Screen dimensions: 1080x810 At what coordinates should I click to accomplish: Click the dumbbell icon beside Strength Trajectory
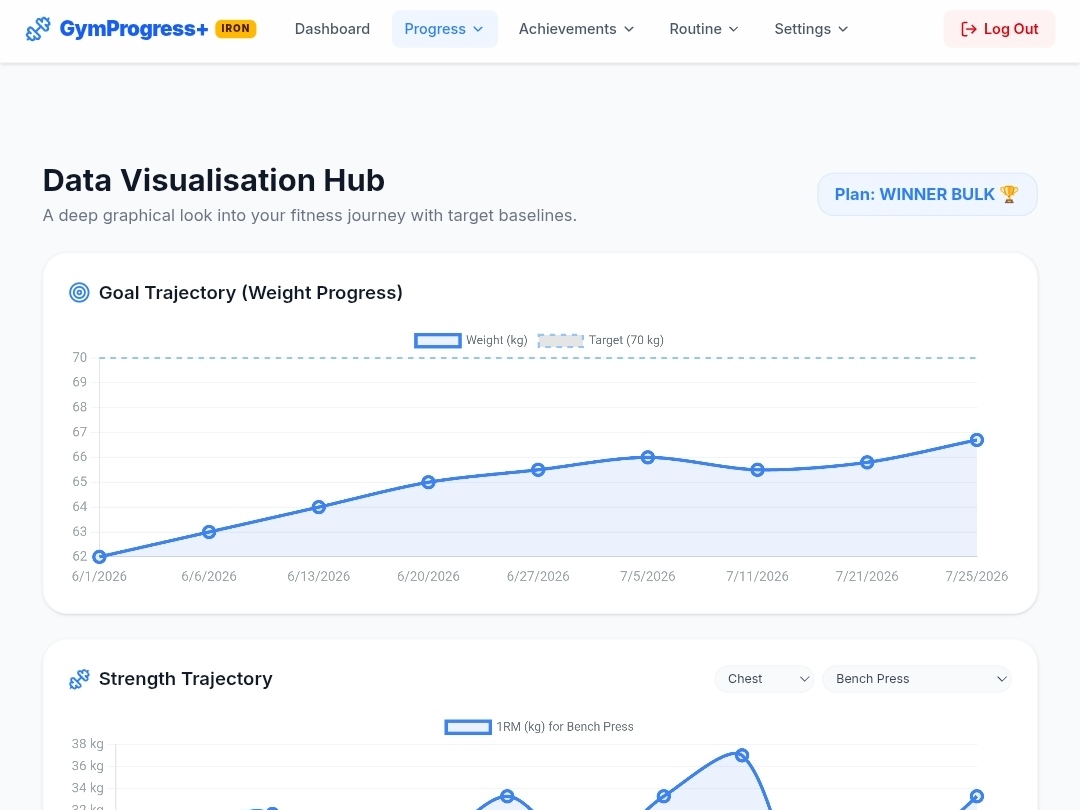[x=79, y=679]
